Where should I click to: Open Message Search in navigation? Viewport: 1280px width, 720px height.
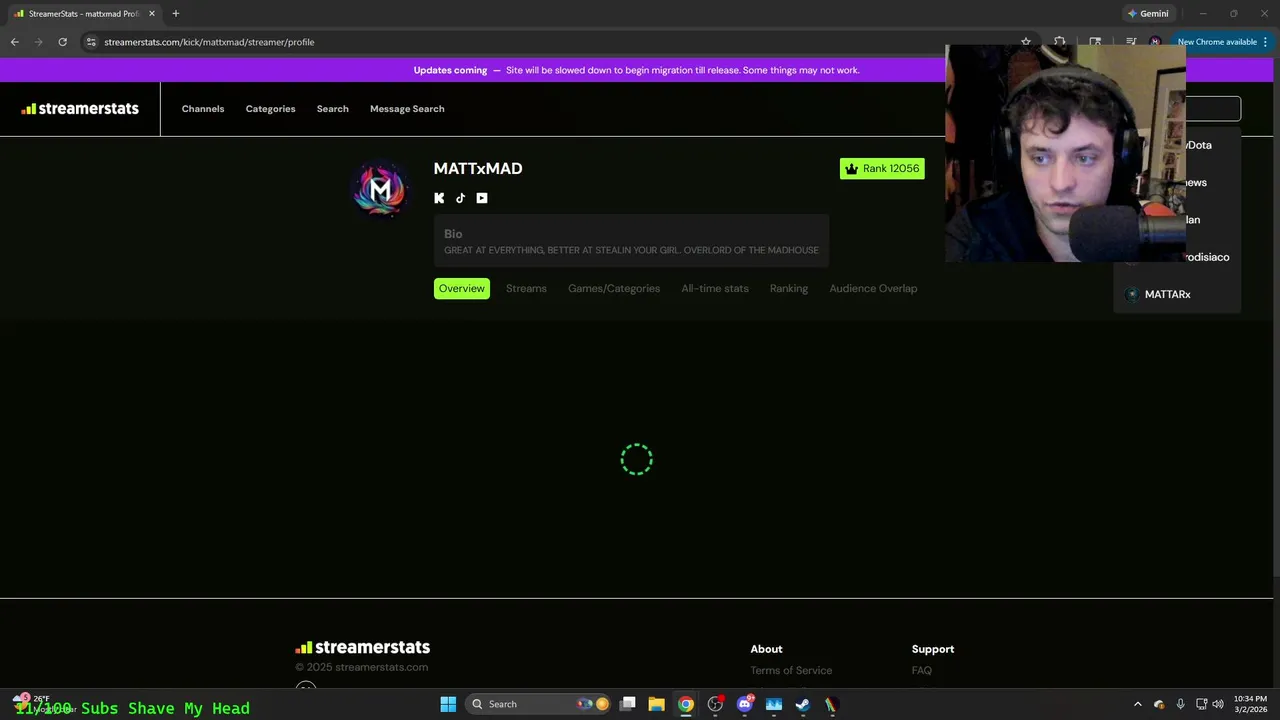click(x=407, y=109)
